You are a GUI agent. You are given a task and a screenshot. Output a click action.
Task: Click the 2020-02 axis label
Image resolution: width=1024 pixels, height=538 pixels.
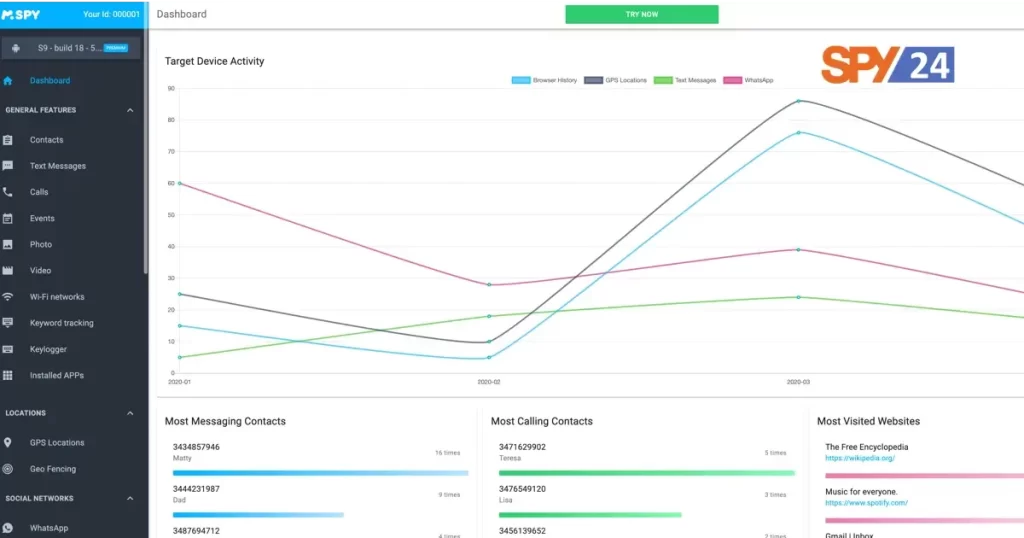(488, 382)
